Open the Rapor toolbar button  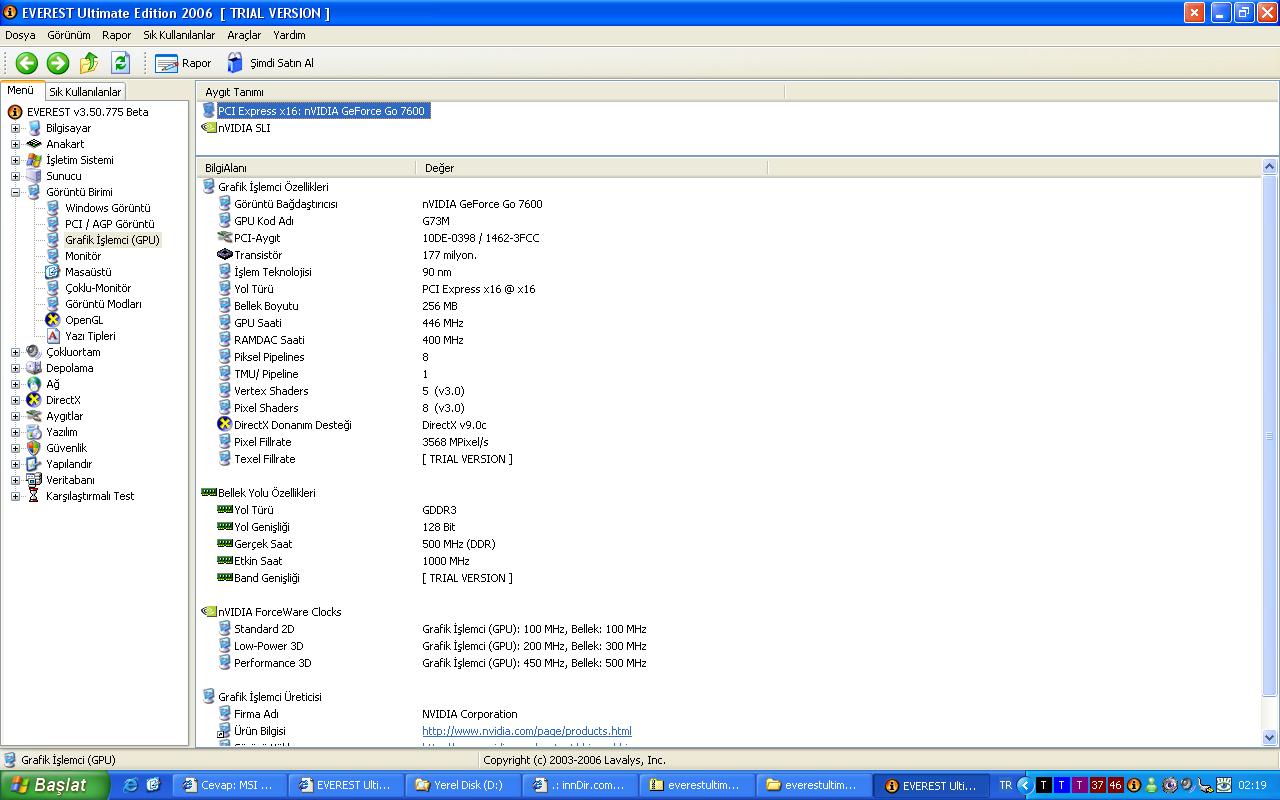(183, 63)
